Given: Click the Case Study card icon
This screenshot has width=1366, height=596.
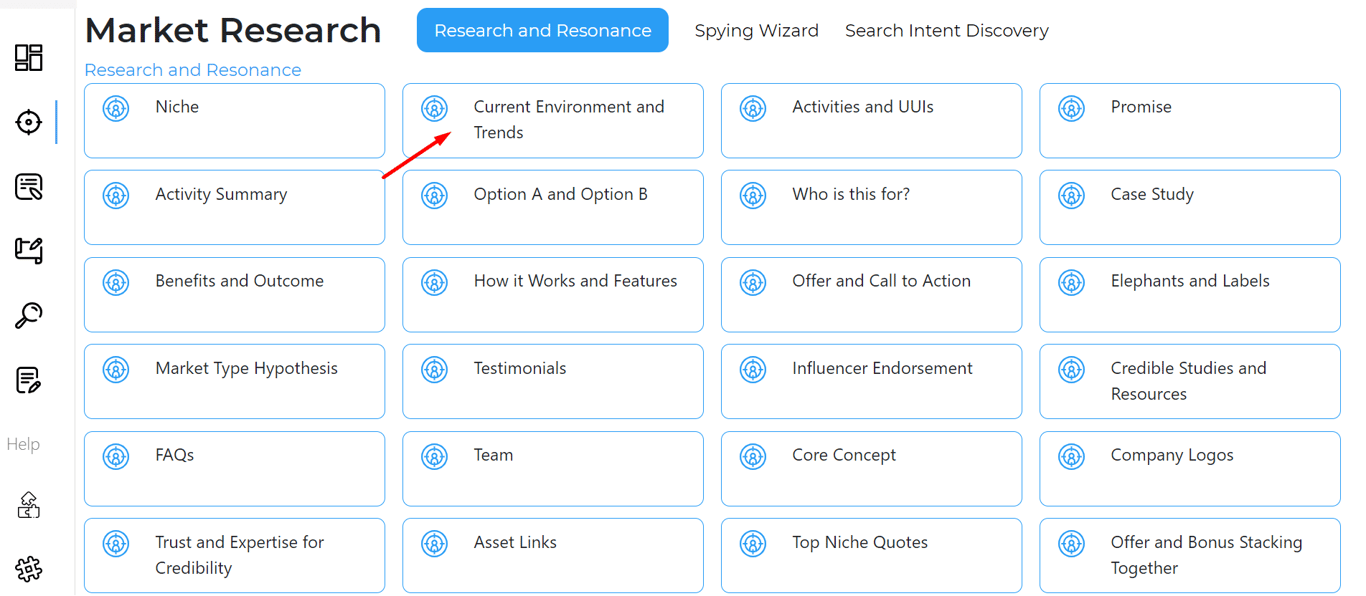Looking at the screenshot, I should (x=1072, y=195).
